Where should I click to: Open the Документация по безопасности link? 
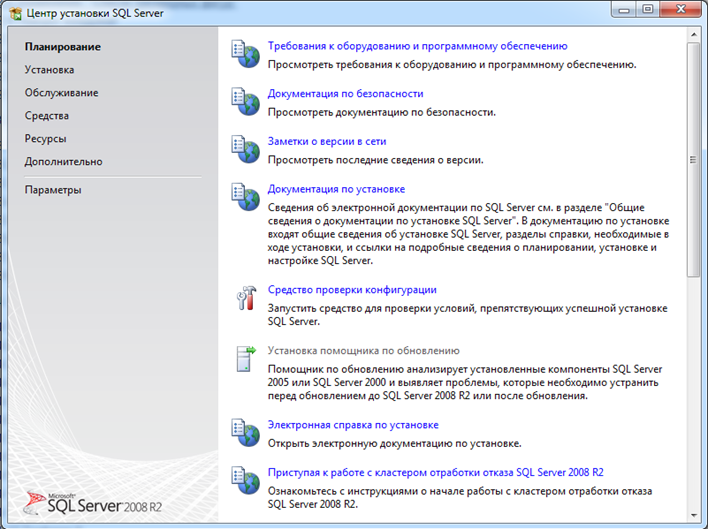point(345,94)
